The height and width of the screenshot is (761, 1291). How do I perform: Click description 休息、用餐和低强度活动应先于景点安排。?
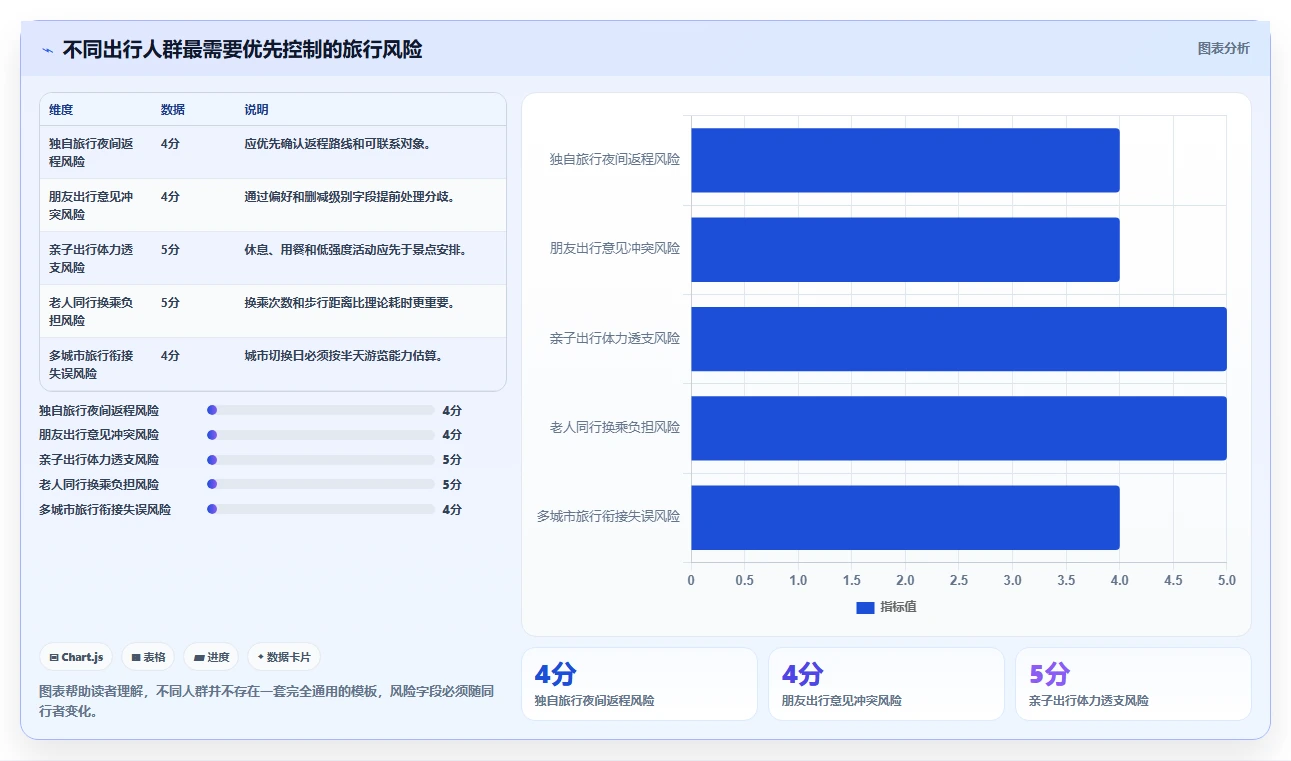tap(357, 250)
